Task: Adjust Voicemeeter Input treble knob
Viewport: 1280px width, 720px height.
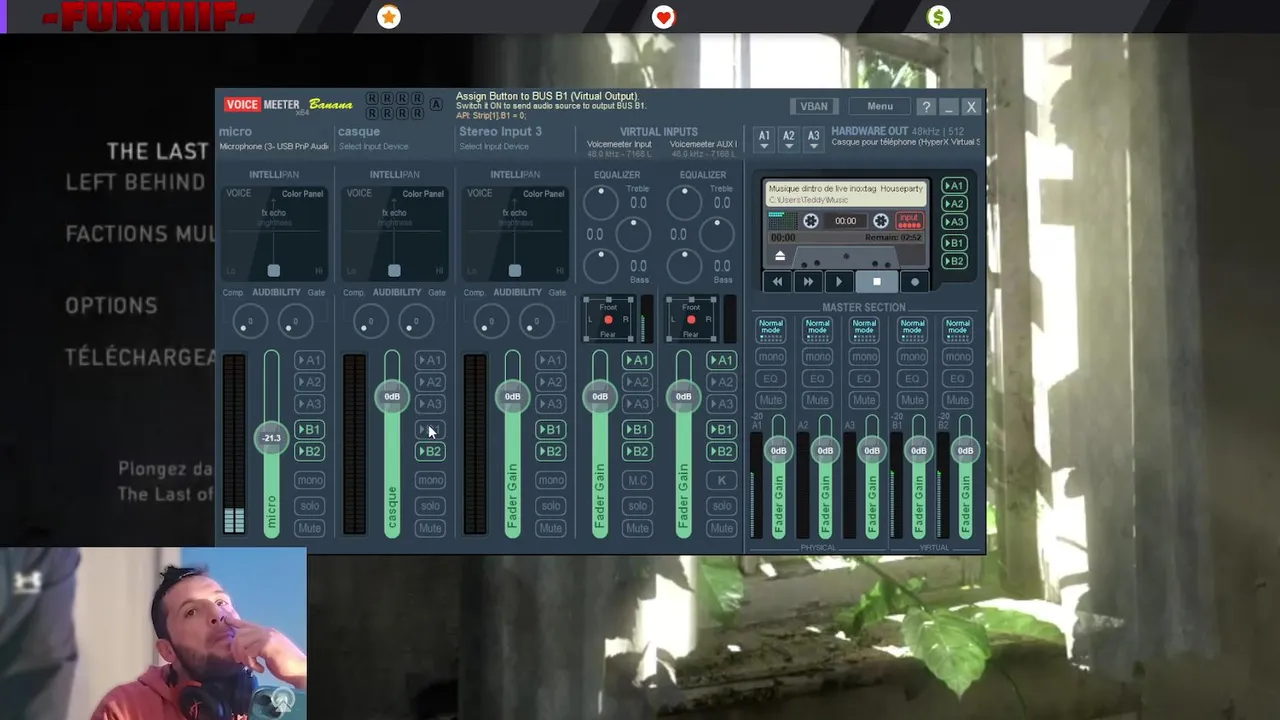Action: 600,204
